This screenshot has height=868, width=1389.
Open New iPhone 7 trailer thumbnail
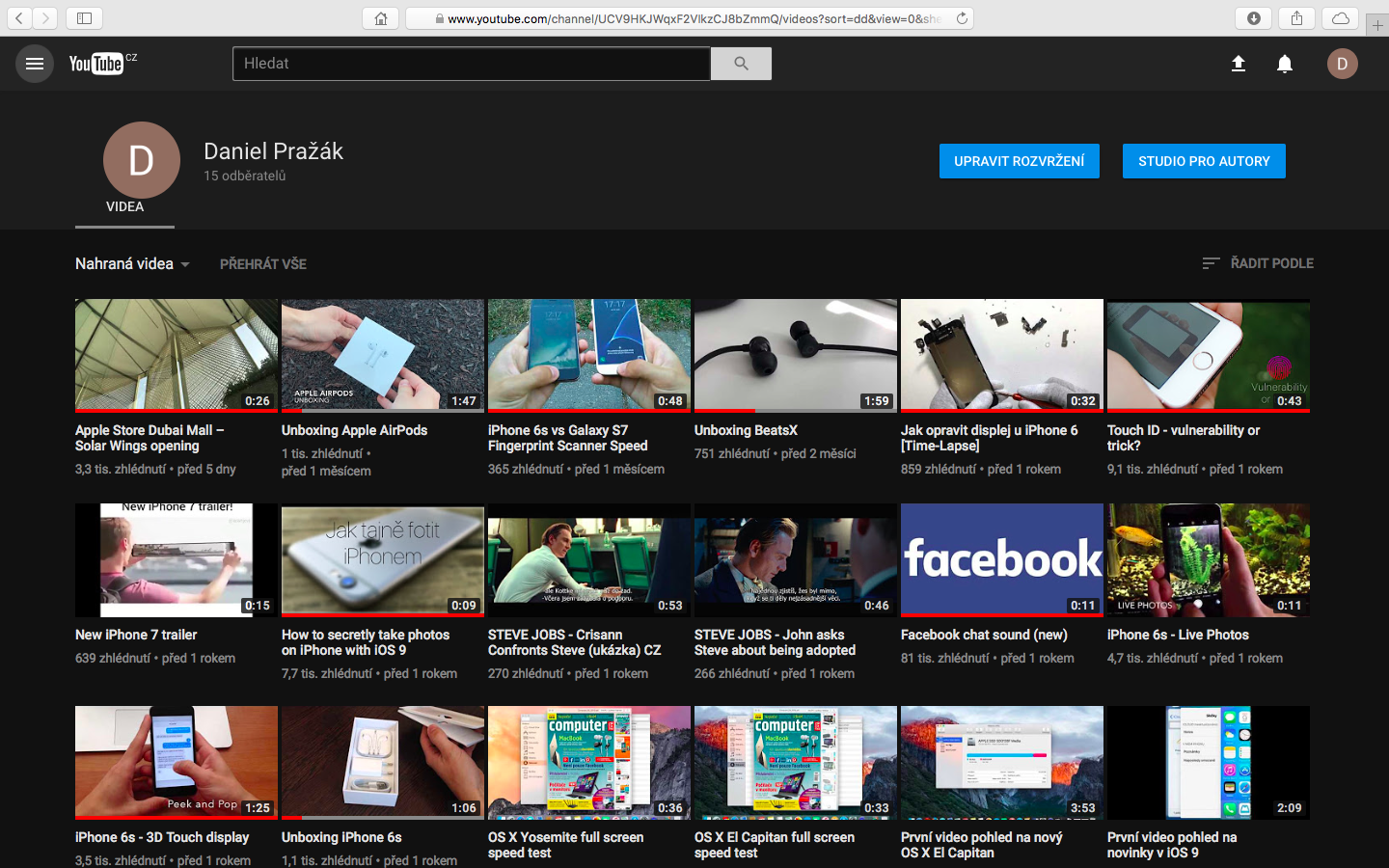[177, 560]
